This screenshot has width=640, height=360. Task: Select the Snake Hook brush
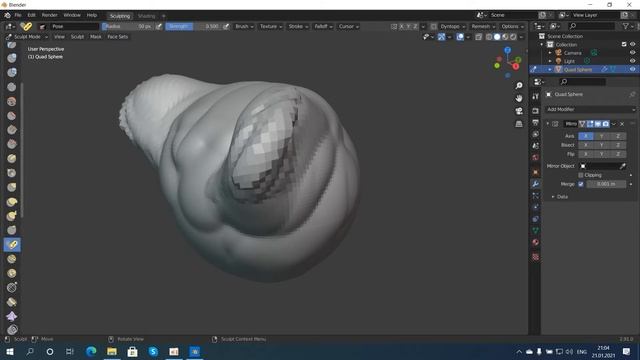(x=12, y=216)
